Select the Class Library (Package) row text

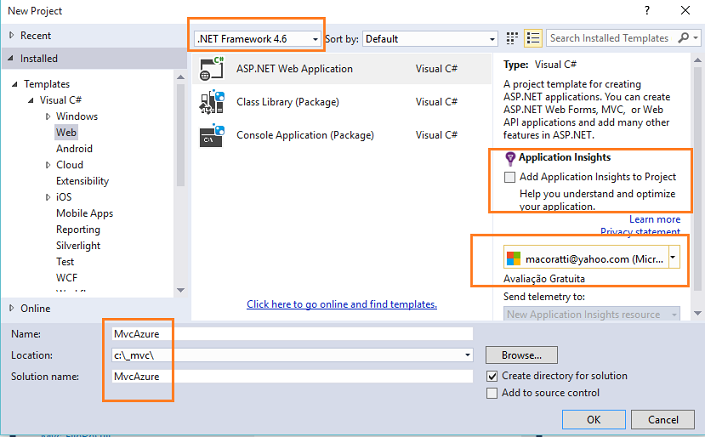(x=288, y=102)
